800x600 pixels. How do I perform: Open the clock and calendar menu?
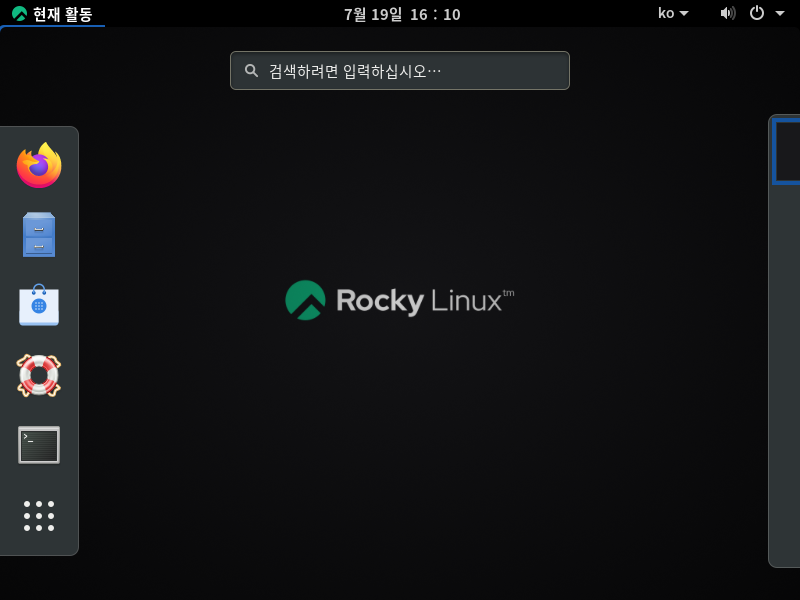[402, 14]
